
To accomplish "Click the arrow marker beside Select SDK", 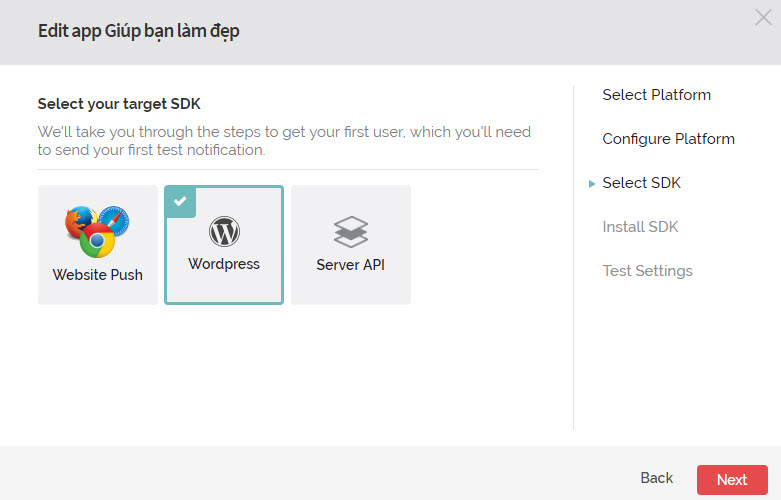I will [x=592, y=184].
